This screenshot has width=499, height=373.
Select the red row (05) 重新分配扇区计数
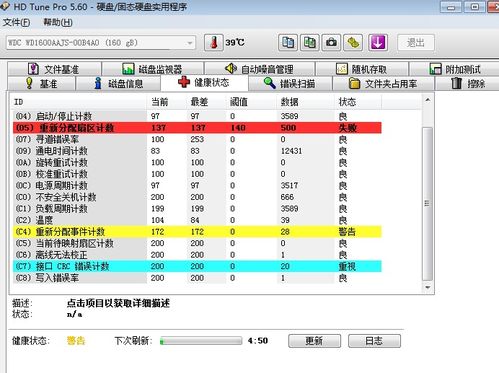197,128
